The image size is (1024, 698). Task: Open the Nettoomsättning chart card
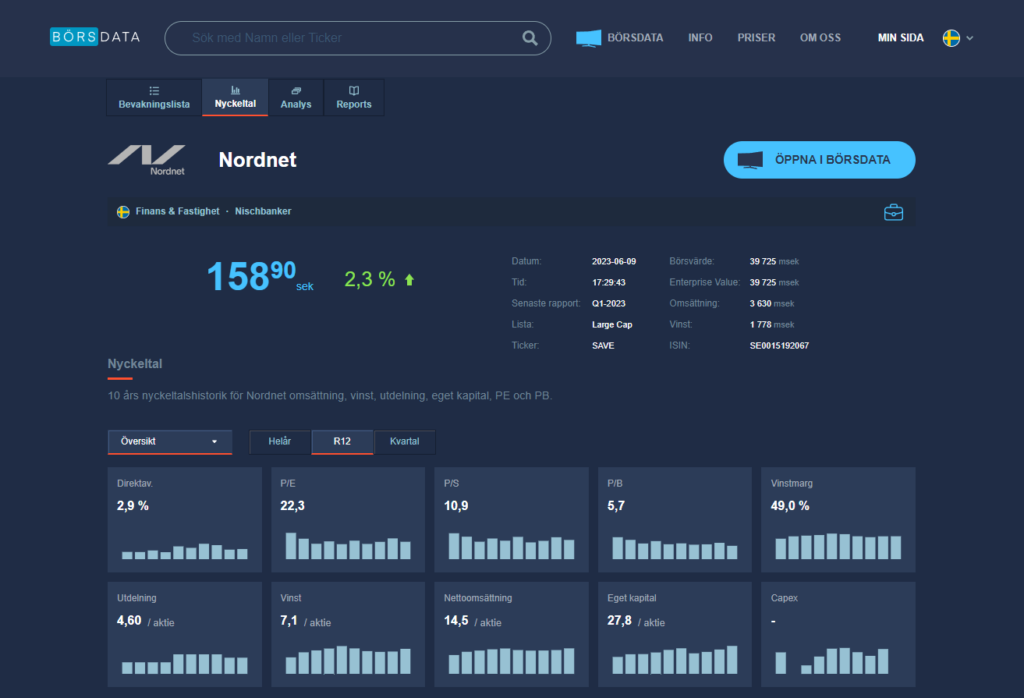(511, 634)
